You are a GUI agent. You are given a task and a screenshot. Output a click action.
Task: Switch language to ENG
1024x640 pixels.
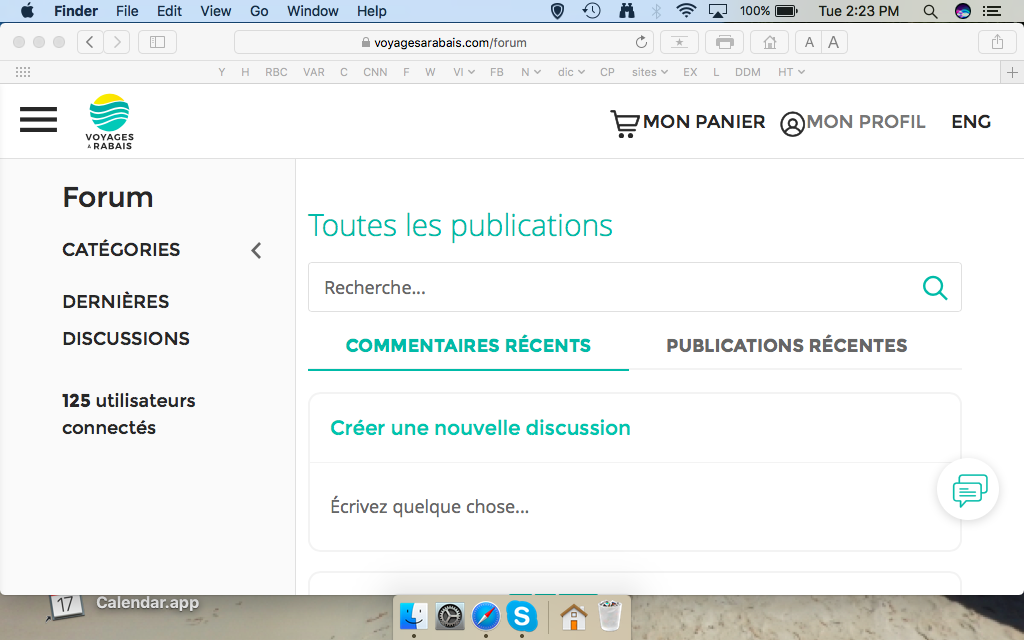(971, 121)
